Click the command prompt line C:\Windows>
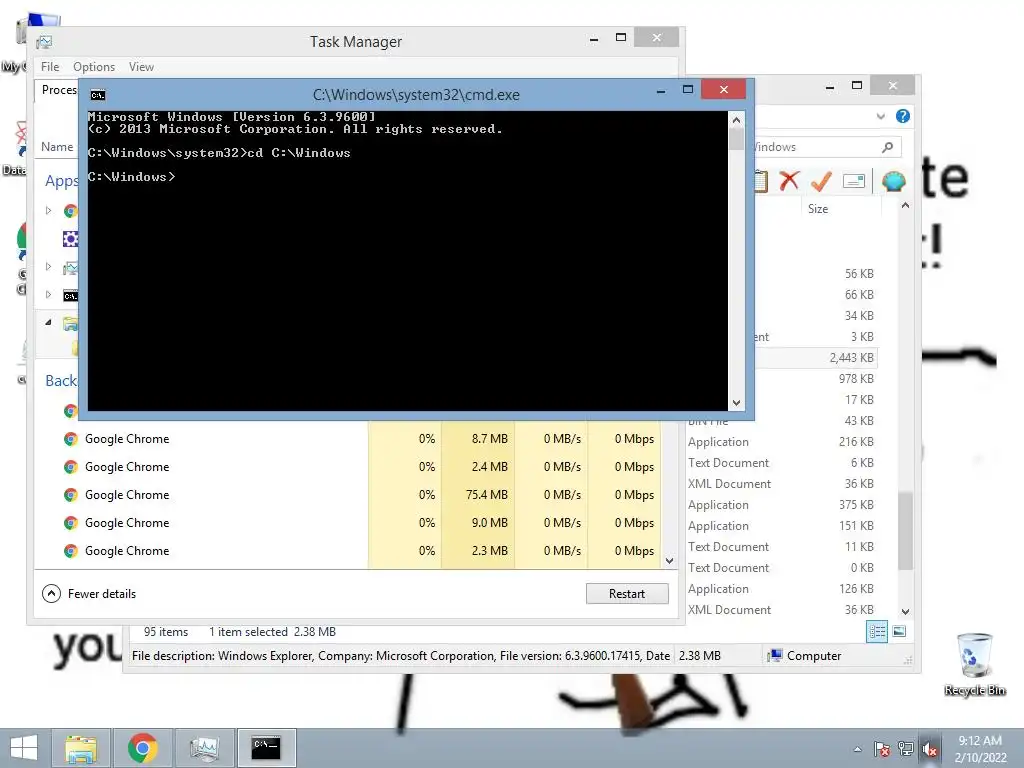1024x768 pixels. coord(131,177)
